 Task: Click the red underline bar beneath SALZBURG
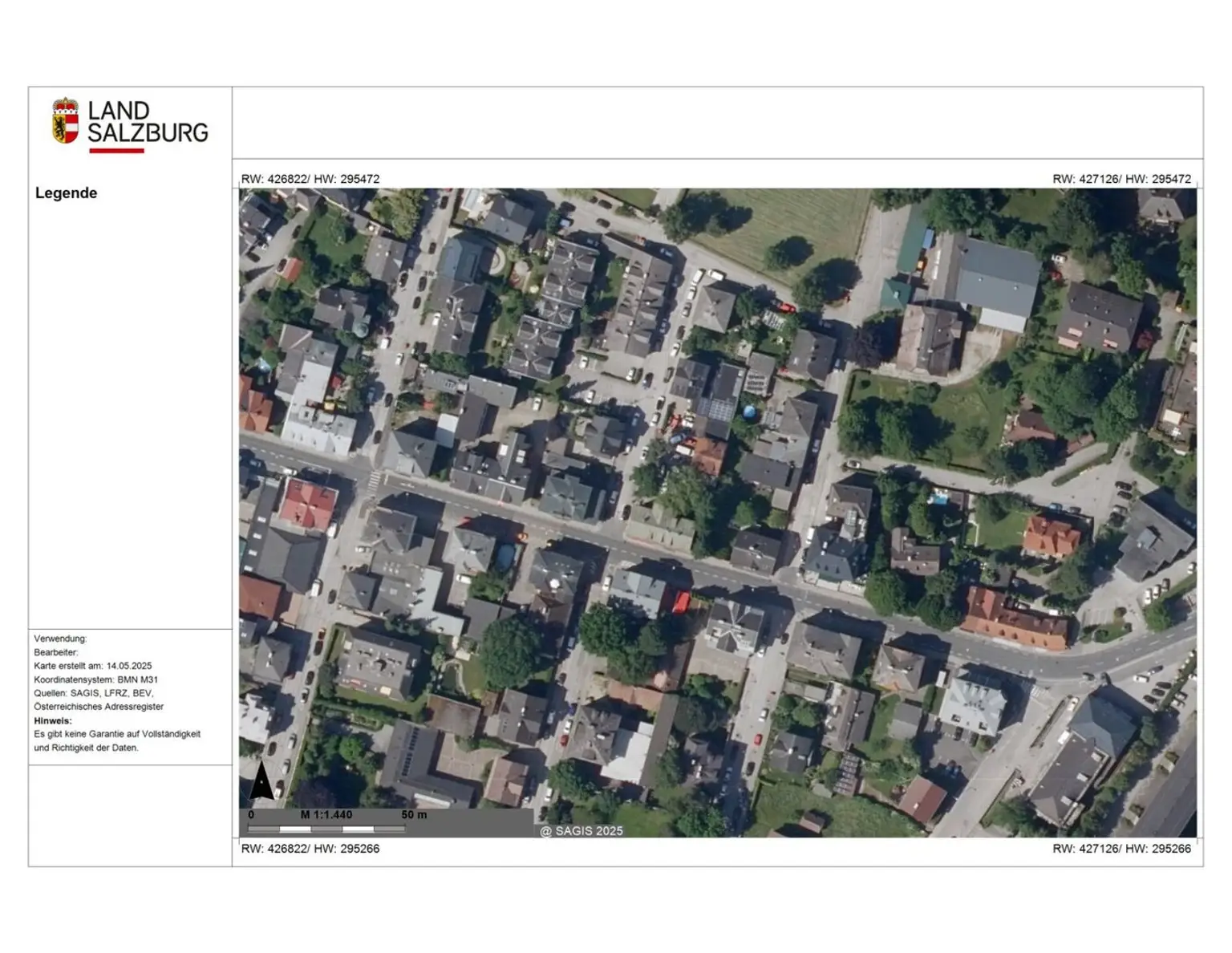116,150
